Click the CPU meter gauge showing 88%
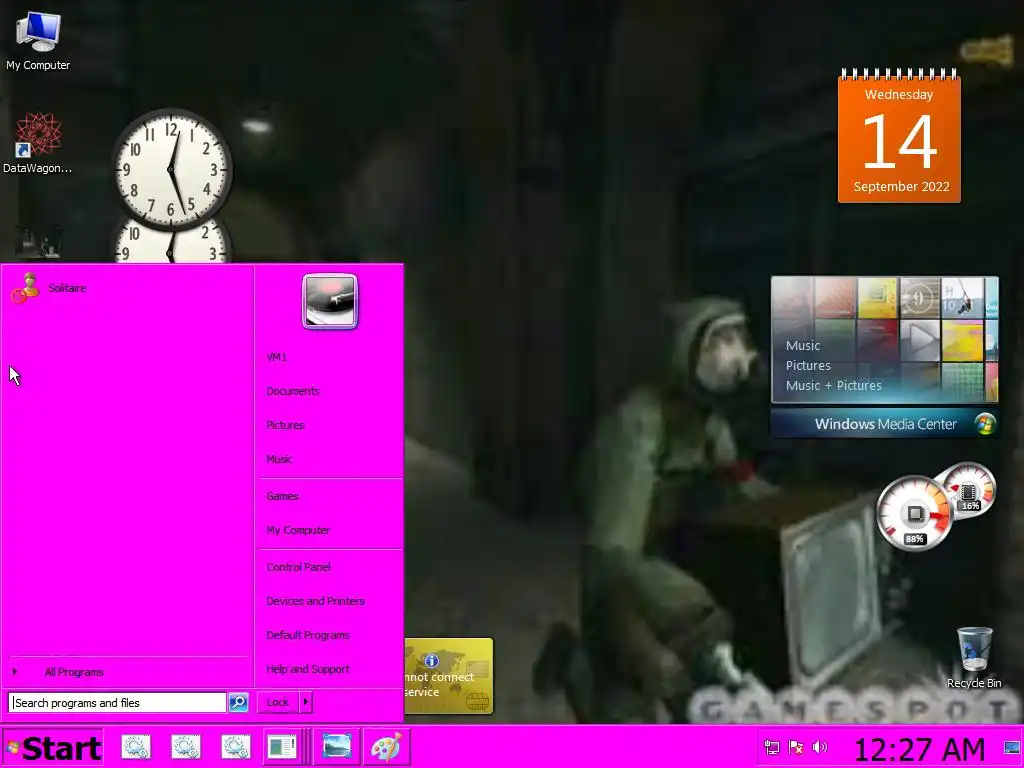 click(914, 513)
